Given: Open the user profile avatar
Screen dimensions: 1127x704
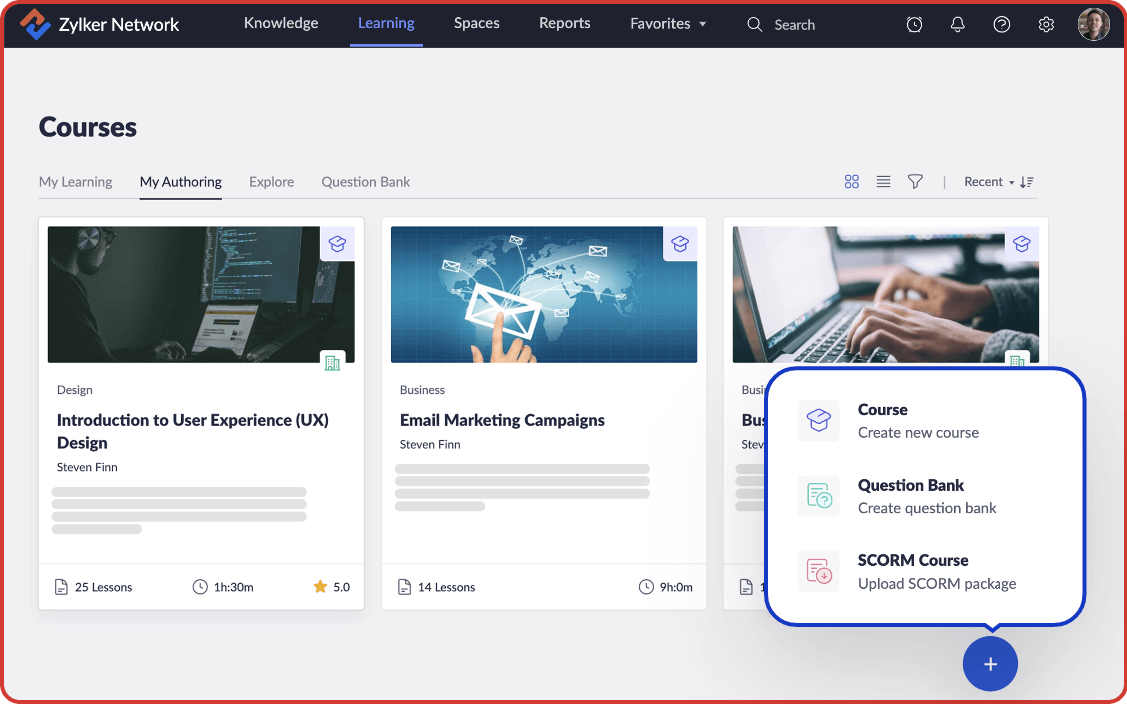Looking at the screenshot, I should (1093, 25).
